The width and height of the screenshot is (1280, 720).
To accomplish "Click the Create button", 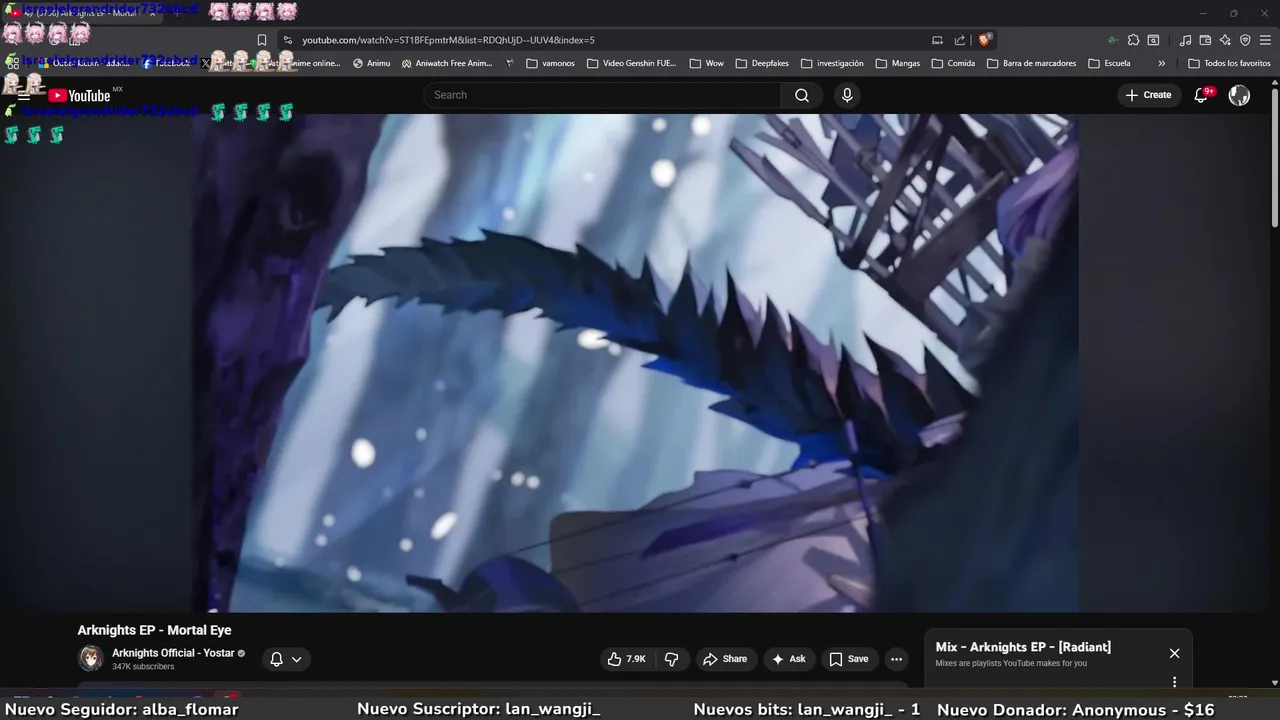I will coord(1148,95).
